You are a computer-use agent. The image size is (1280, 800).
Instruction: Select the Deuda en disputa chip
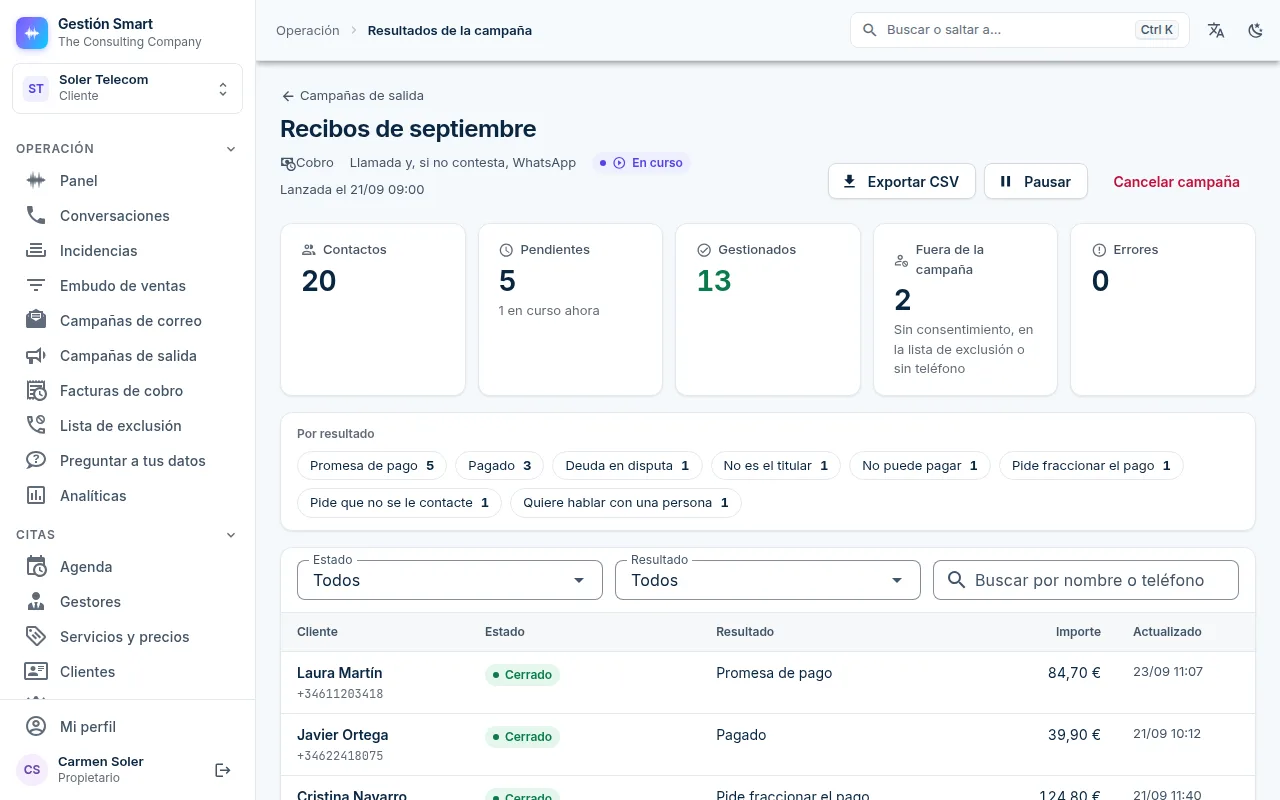627,466
